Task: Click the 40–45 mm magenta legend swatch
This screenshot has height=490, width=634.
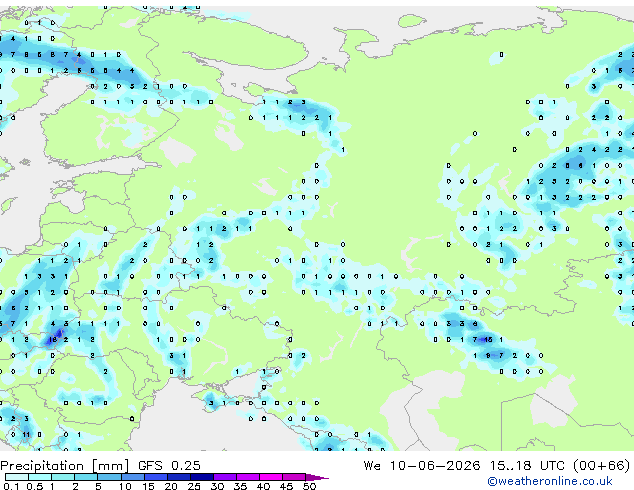Action: [x=271, y=477]
